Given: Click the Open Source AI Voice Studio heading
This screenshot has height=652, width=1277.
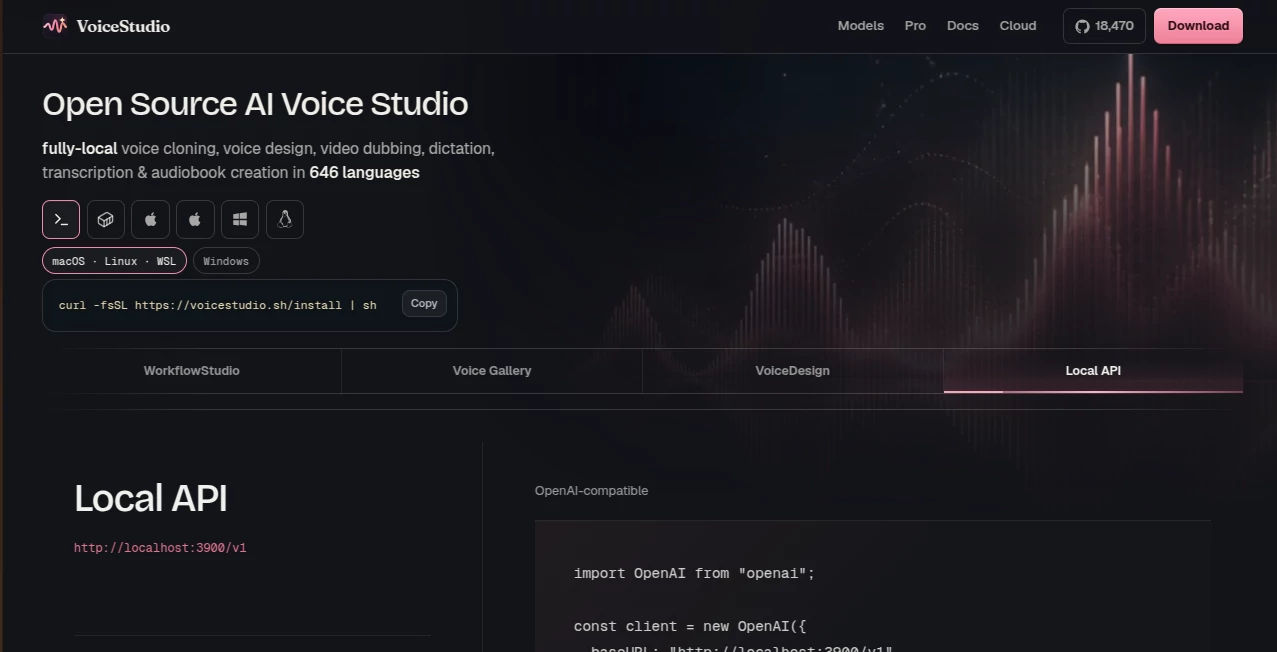Looking at the screenshot, I should pyautogui.click(x=255, y=104).
